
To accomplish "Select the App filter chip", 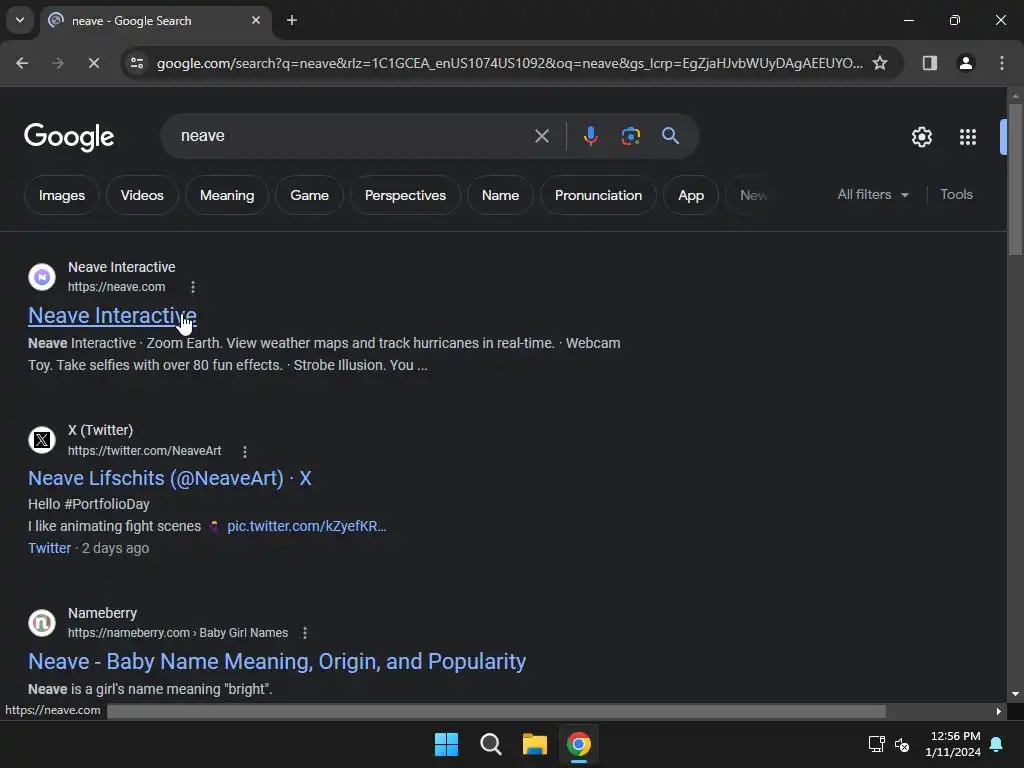I will point(691,195).
